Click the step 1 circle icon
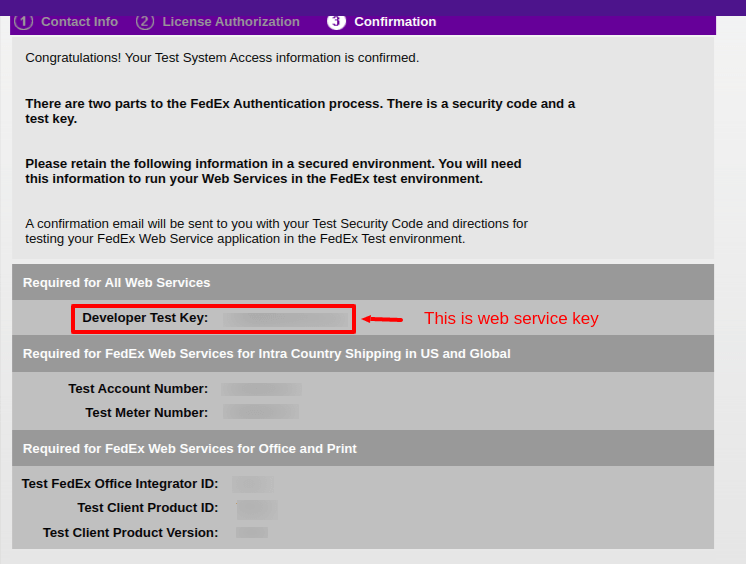 (x=23, y=21)
